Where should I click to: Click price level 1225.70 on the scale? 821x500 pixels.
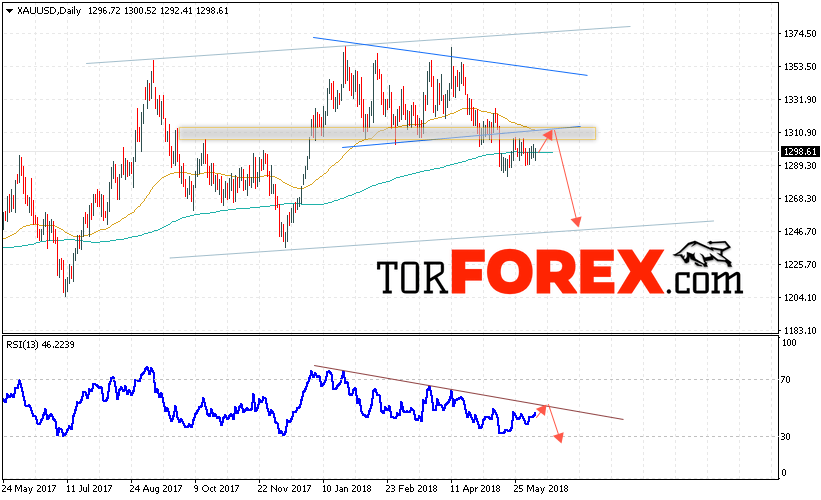[x=800, y=264]
